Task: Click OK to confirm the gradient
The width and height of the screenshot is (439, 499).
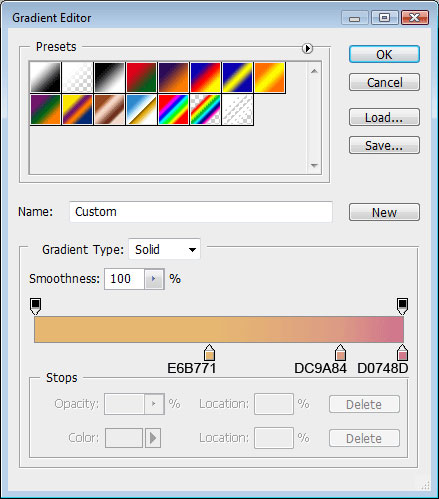Action: [384, 54]
